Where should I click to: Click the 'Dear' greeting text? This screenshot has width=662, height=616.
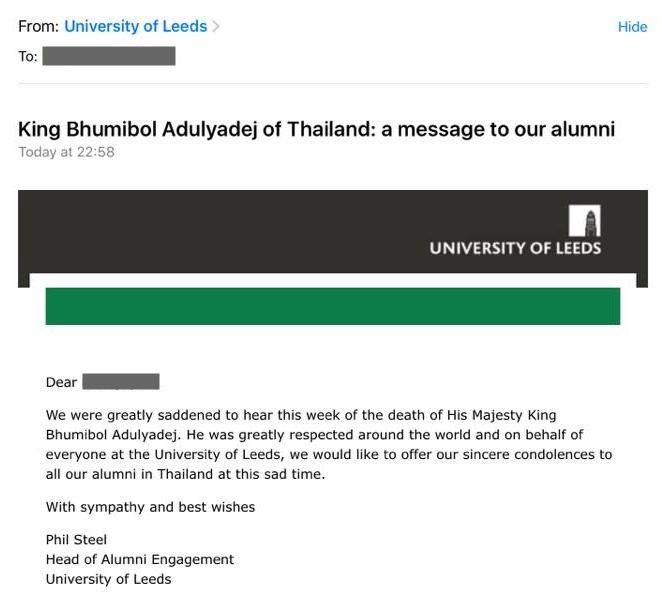(x=61, y=382)
